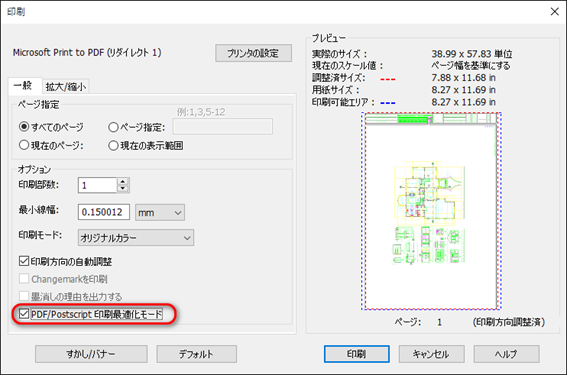Open the 印刷モード オリジナルカラー dropdown
Image resolution: width=567 pixels, height=375 pixels.
click(x=136, y=238)
